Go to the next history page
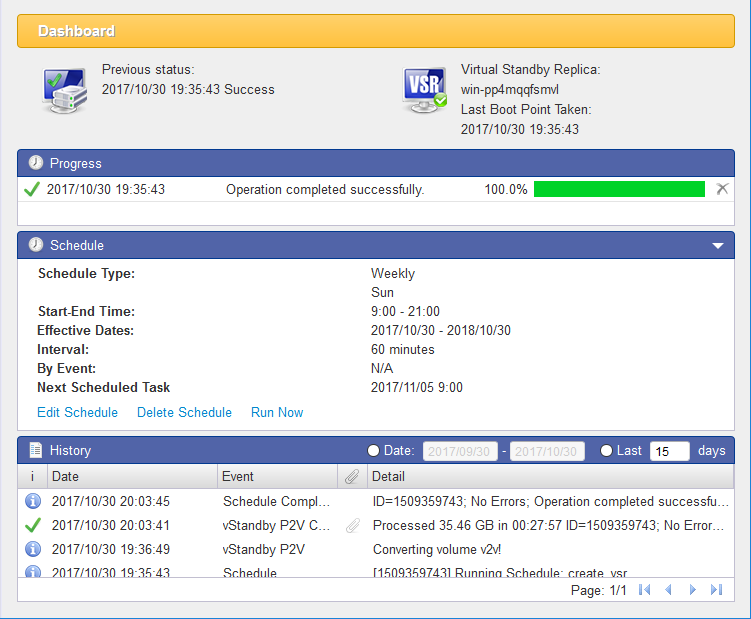This screenshot has width=751, height=619. click(x=692, y=590)
